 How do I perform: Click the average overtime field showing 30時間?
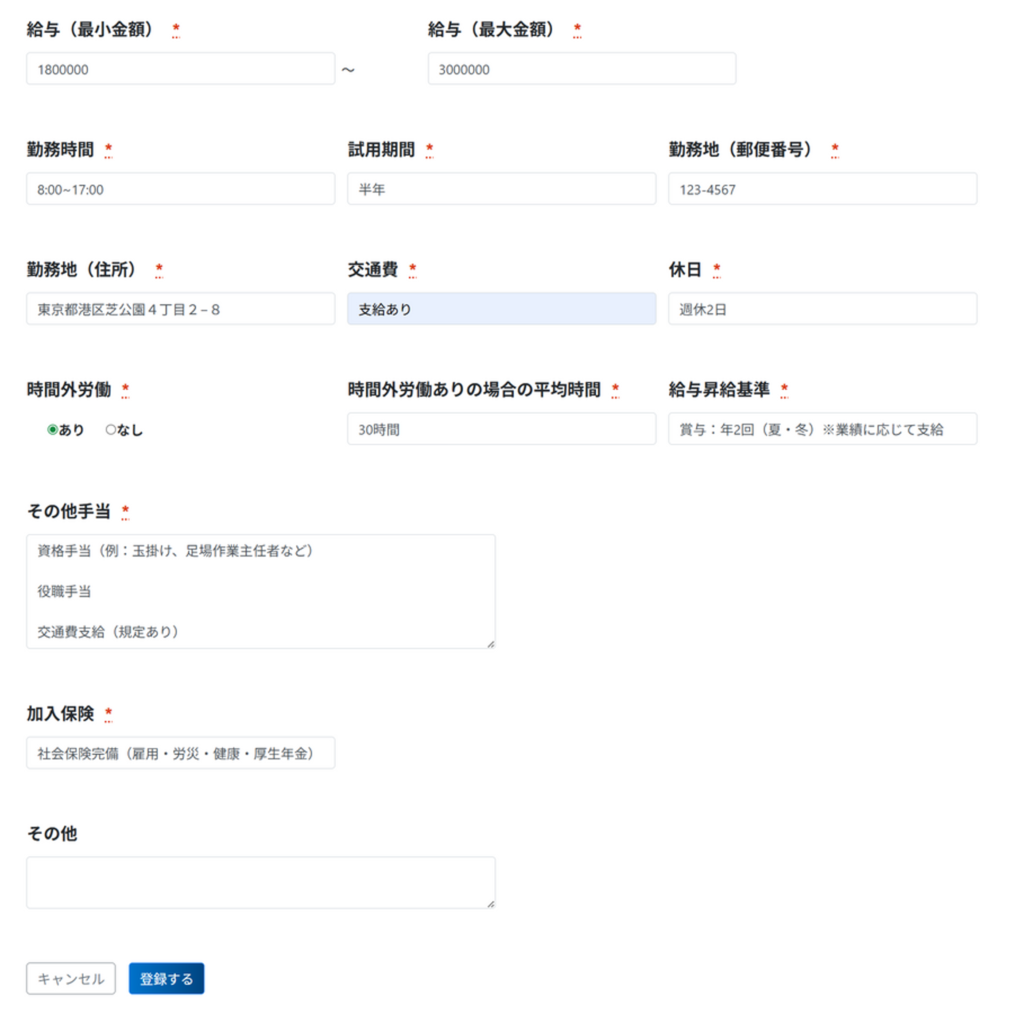(501, 429)
